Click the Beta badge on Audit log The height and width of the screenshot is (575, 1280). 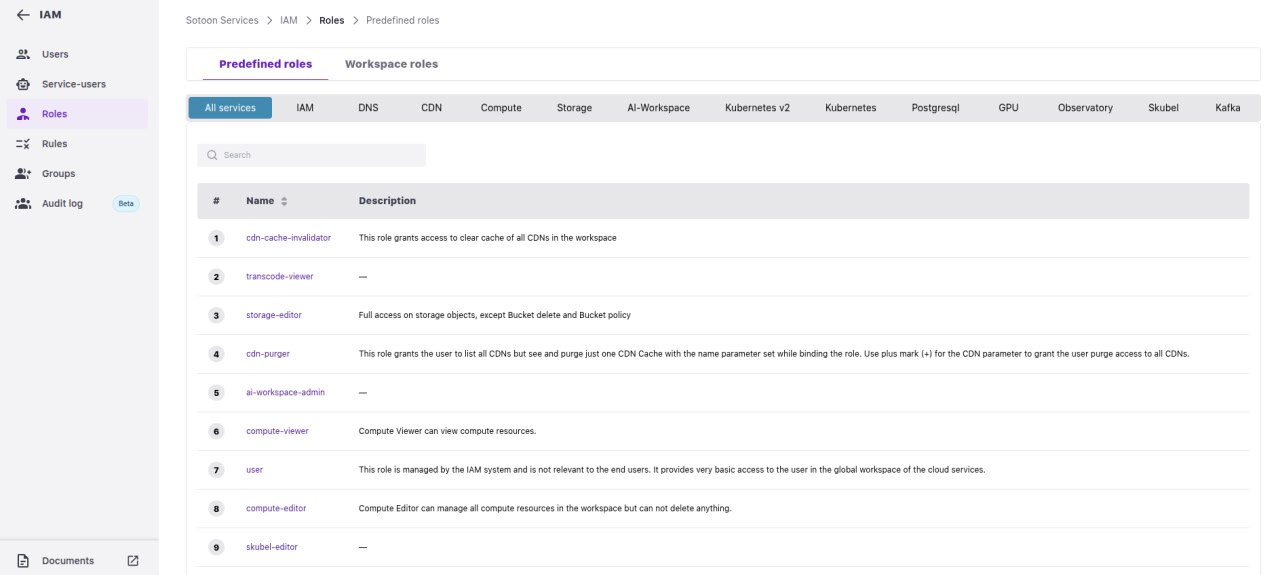[126, 204]
